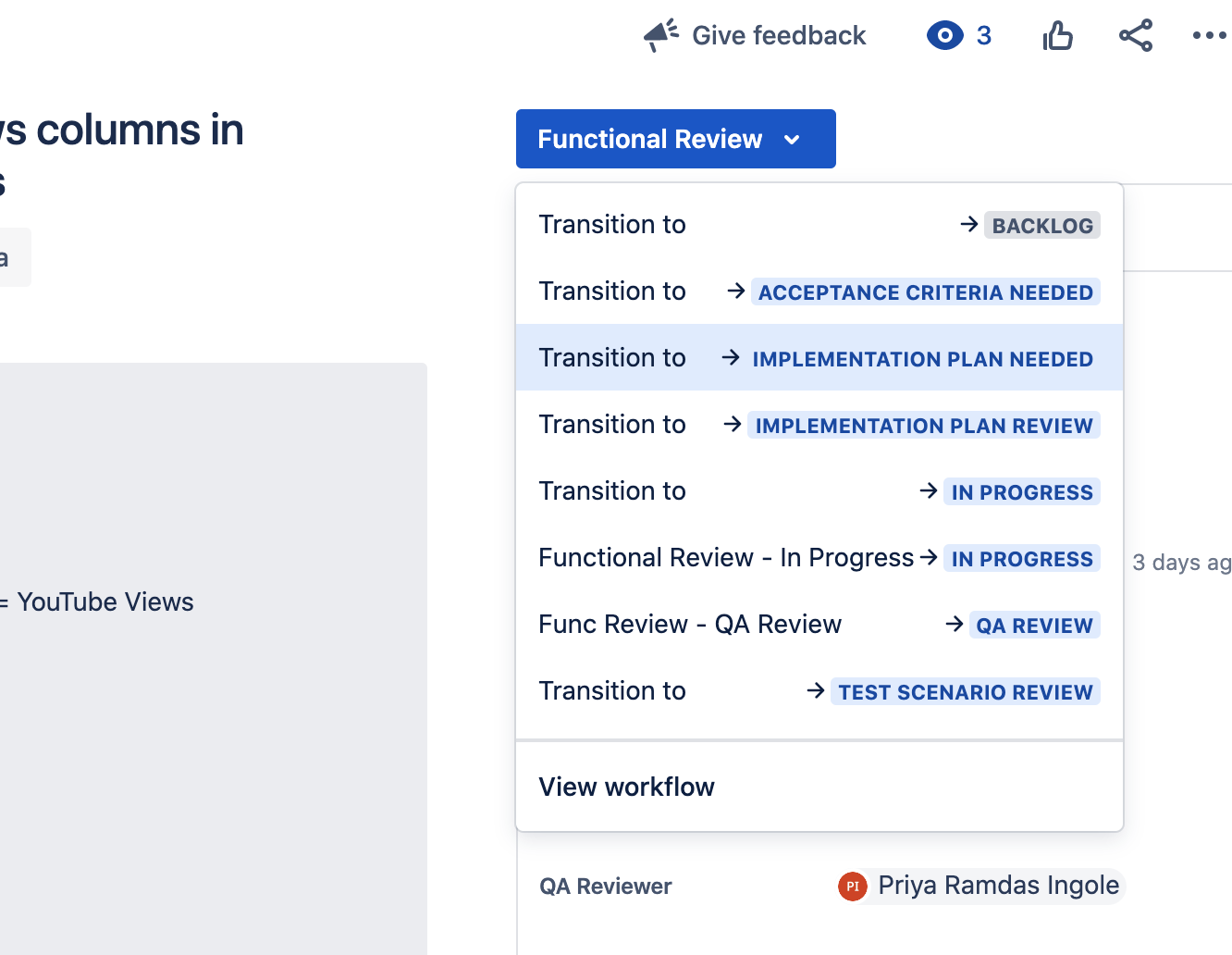Select Func Review - QA Review transition

(x=819, y=625)
